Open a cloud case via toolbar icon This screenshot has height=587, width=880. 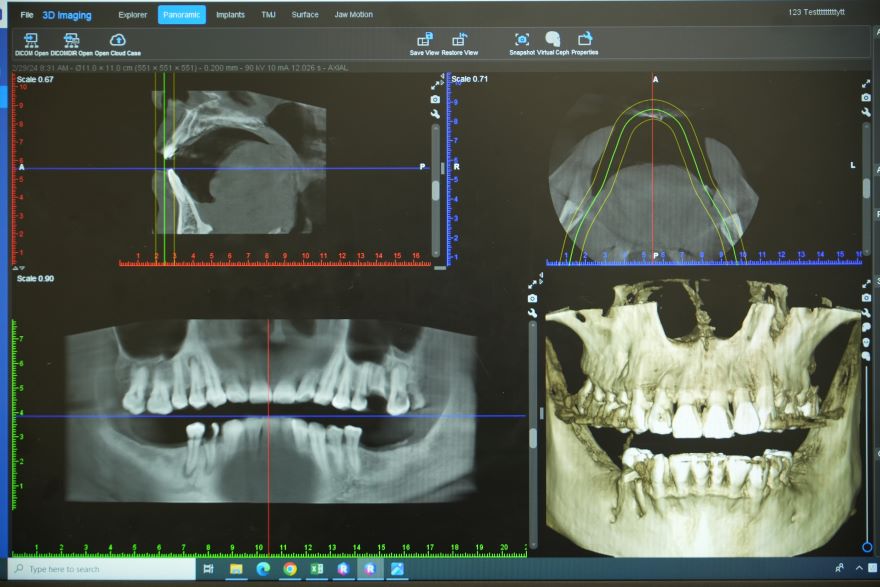point(117,40)
